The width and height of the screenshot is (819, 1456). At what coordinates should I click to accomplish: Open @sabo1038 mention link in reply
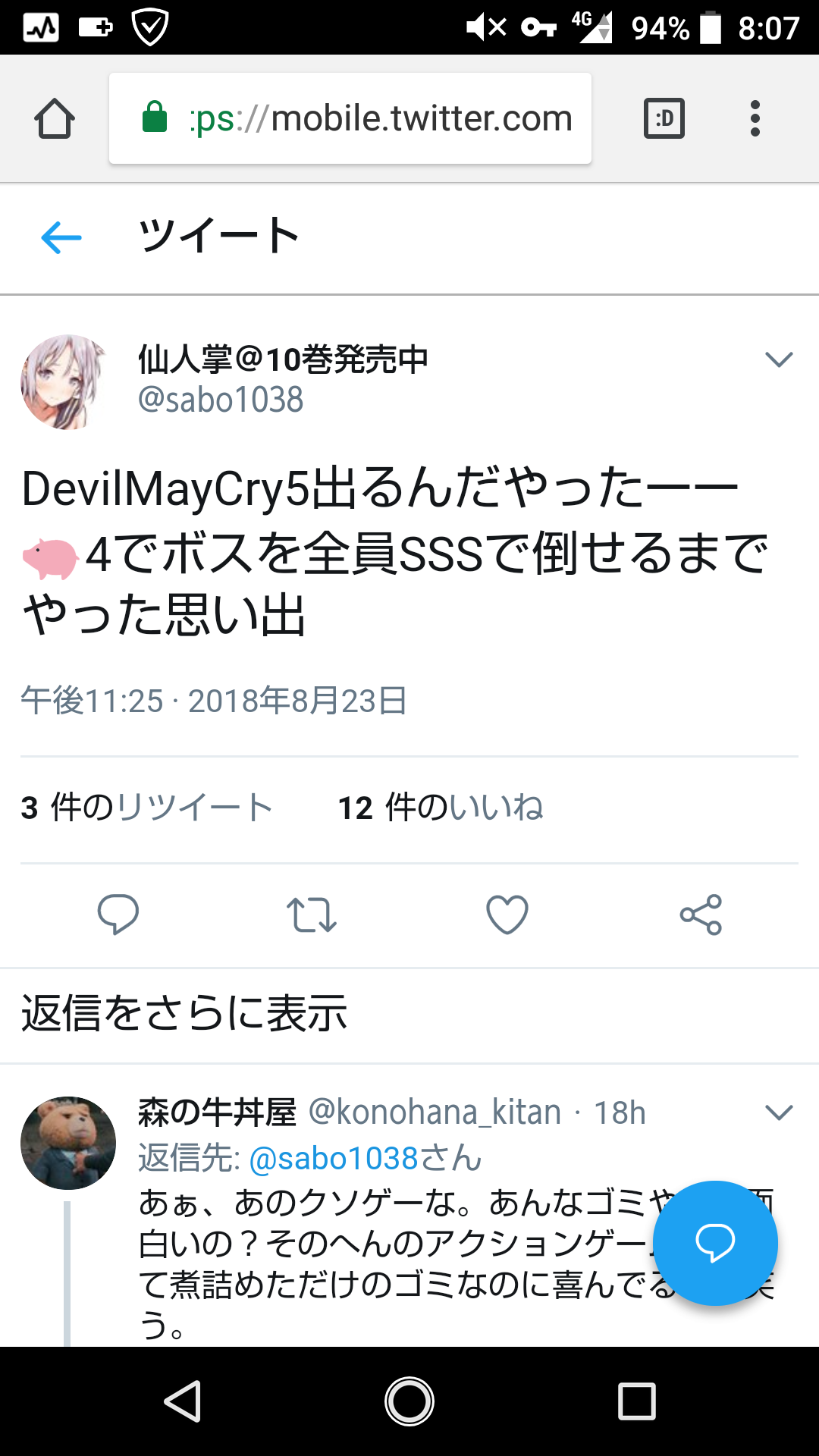(x=366, y=1159)
